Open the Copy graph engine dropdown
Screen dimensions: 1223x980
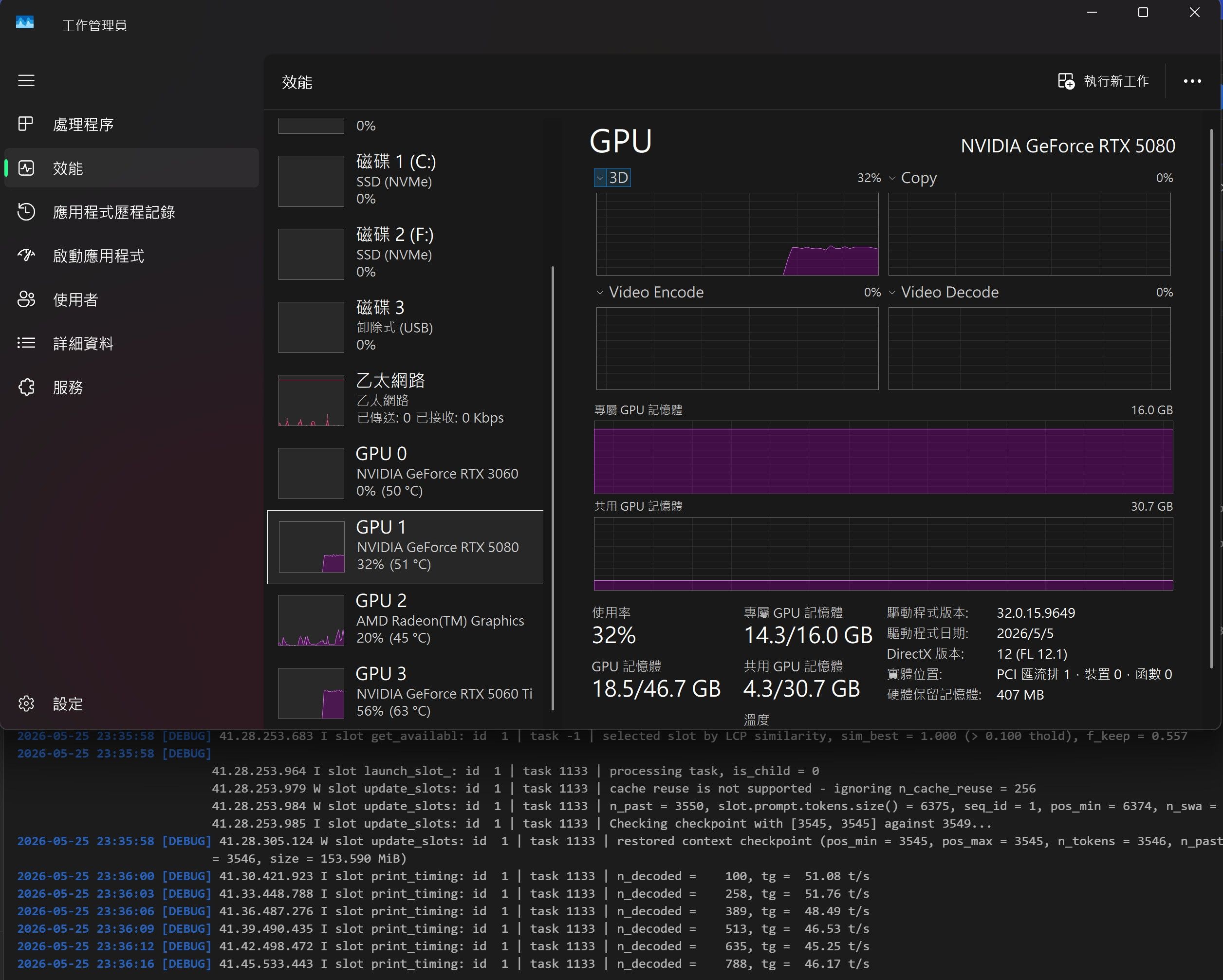point(913,178)
